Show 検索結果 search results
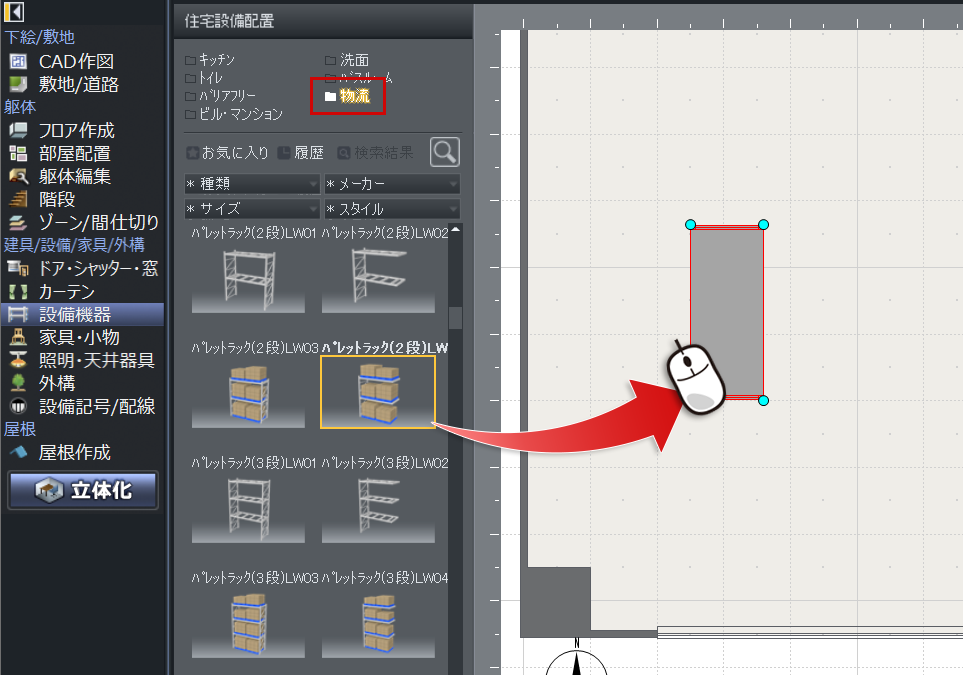This screenshot has height=675, width=963. 375,153
